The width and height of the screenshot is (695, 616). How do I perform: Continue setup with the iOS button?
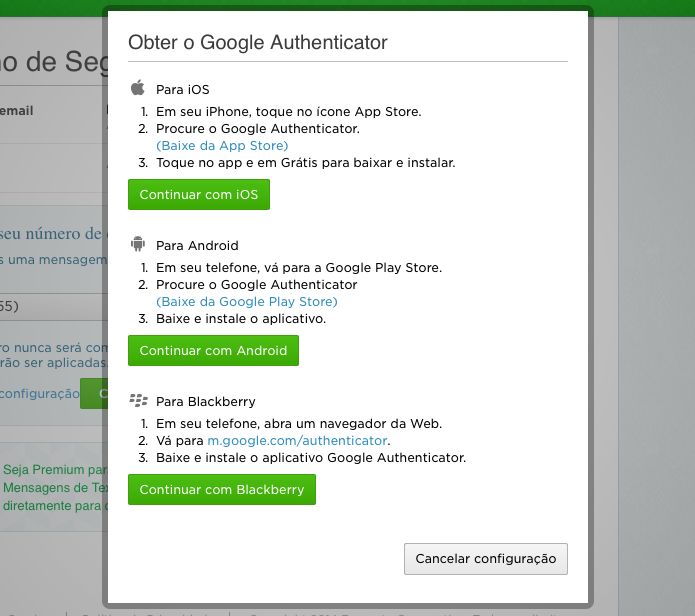coord(199,195)
